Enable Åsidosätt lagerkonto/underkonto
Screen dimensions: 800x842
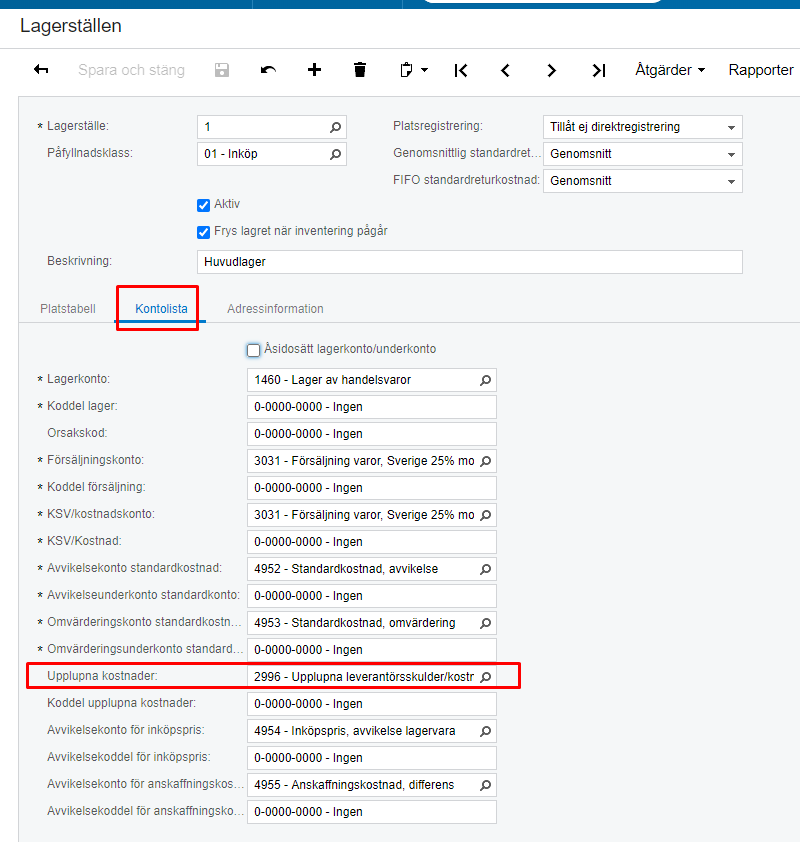click(x=253, y=350)
